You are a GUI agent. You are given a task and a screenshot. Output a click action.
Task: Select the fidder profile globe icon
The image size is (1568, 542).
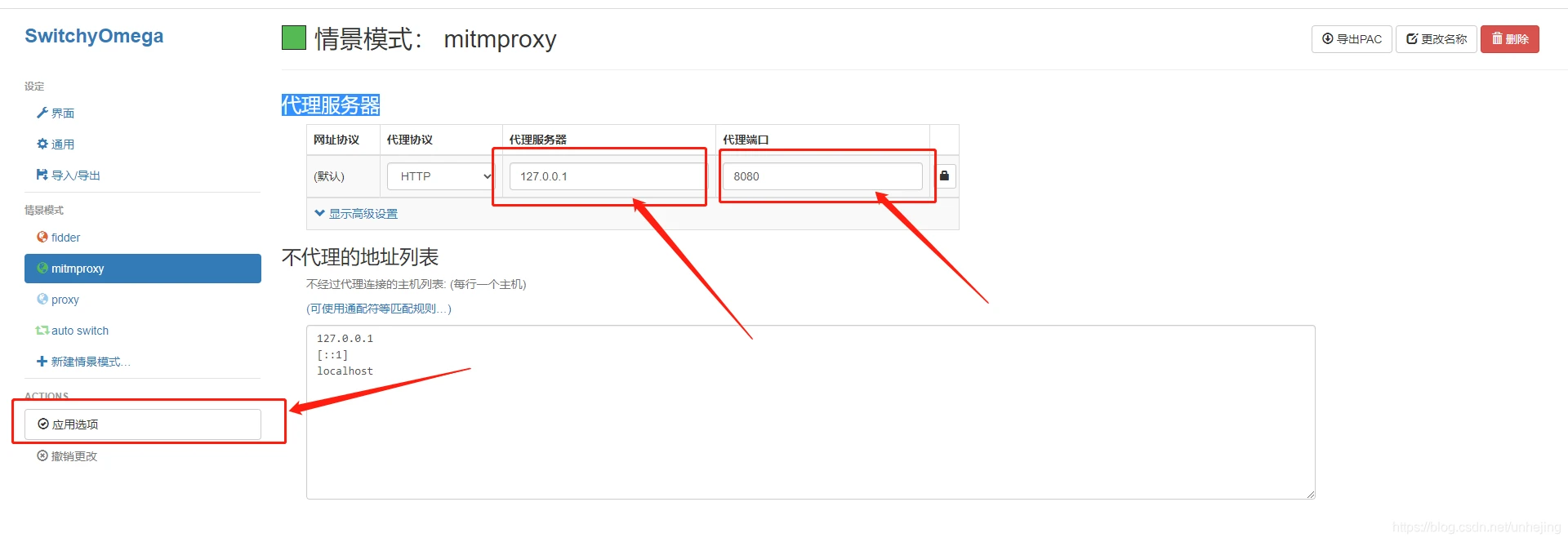coord(42,237)
